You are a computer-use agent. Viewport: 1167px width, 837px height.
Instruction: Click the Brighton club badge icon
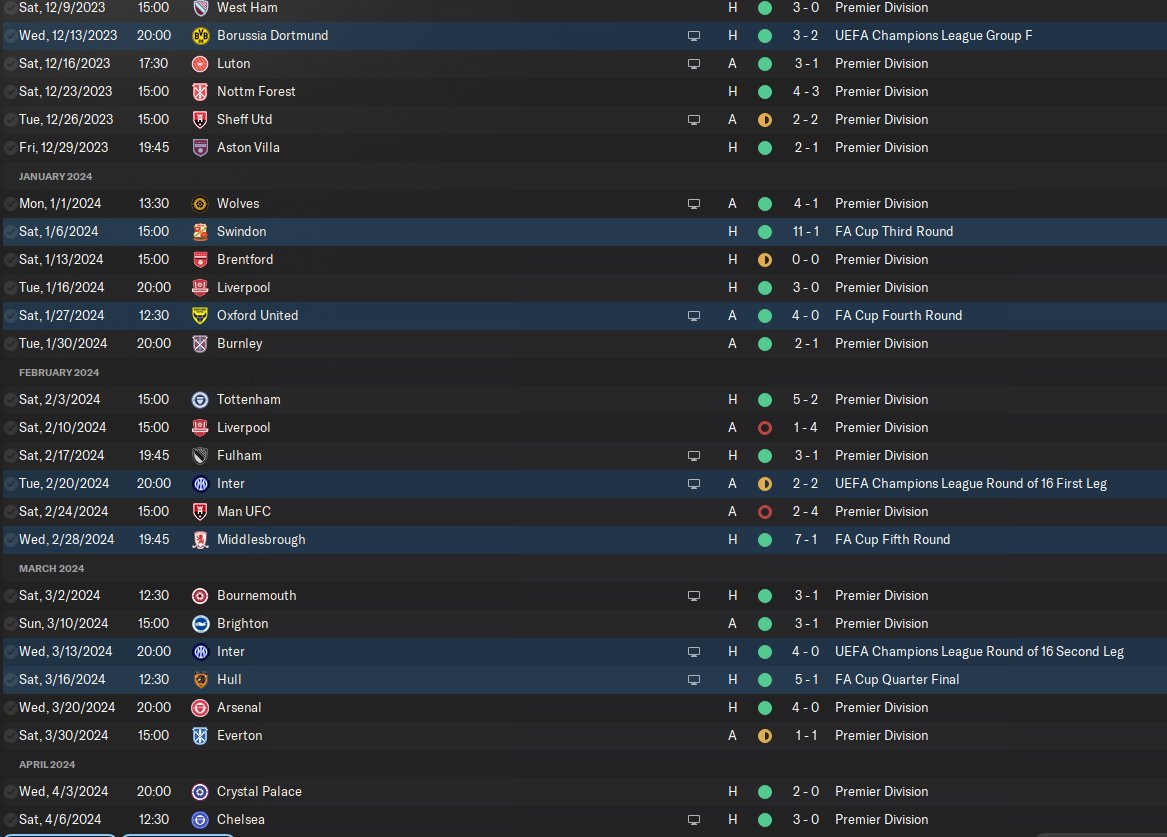tap(200, 623)
